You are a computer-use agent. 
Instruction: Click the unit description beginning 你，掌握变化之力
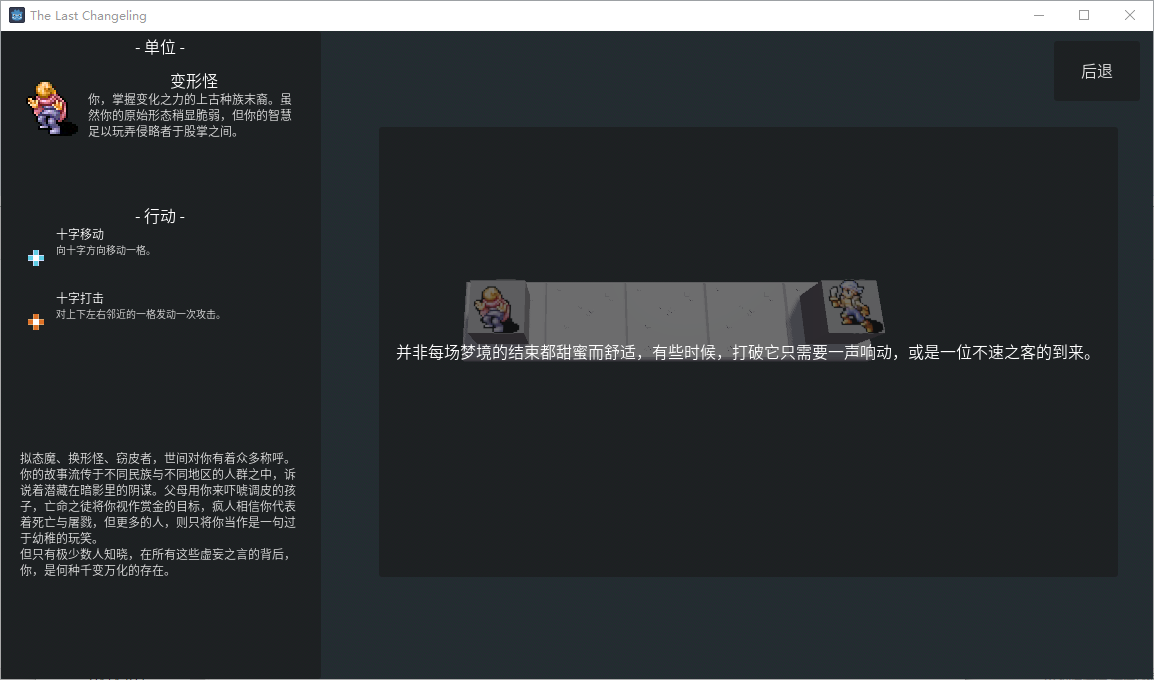click(190, 115)
